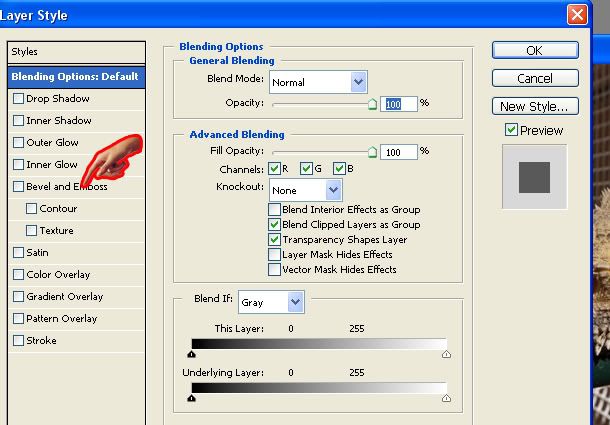Click the Underlying Layer gradient bar
610x425 pixels.
(x=319, y=388)
